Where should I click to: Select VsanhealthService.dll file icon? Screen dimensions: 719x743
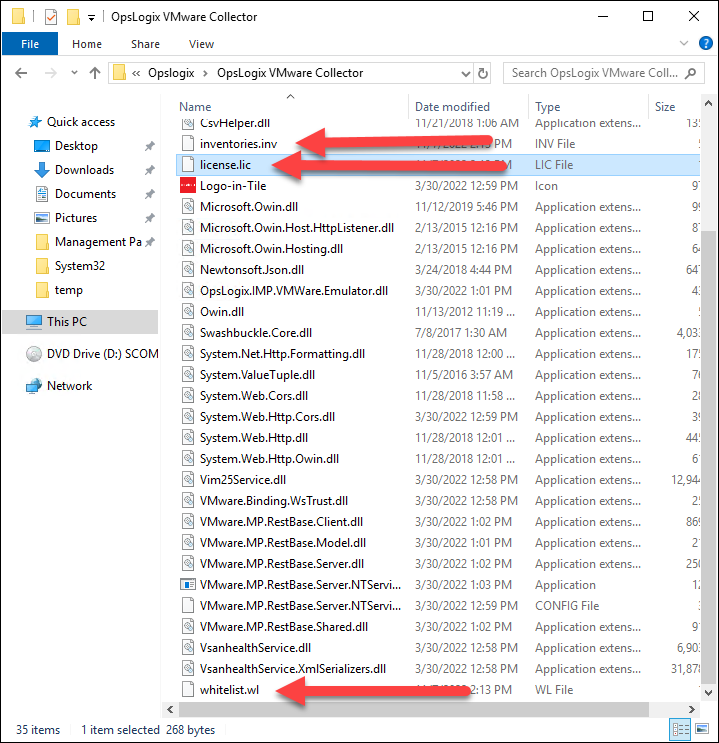point(188,648)
